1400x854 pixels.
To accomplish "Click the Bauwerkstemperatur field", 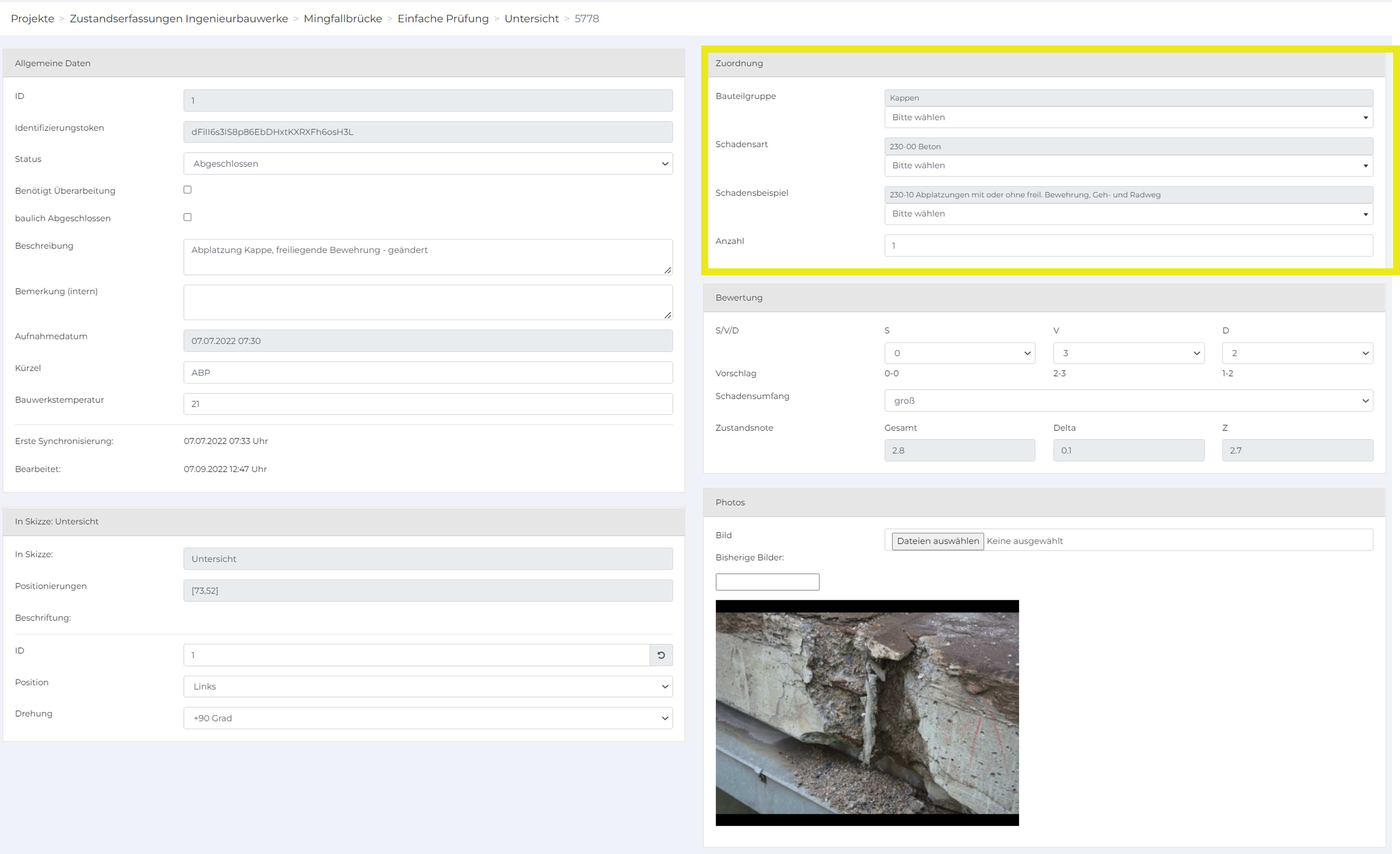I will (x=428, y=404).
